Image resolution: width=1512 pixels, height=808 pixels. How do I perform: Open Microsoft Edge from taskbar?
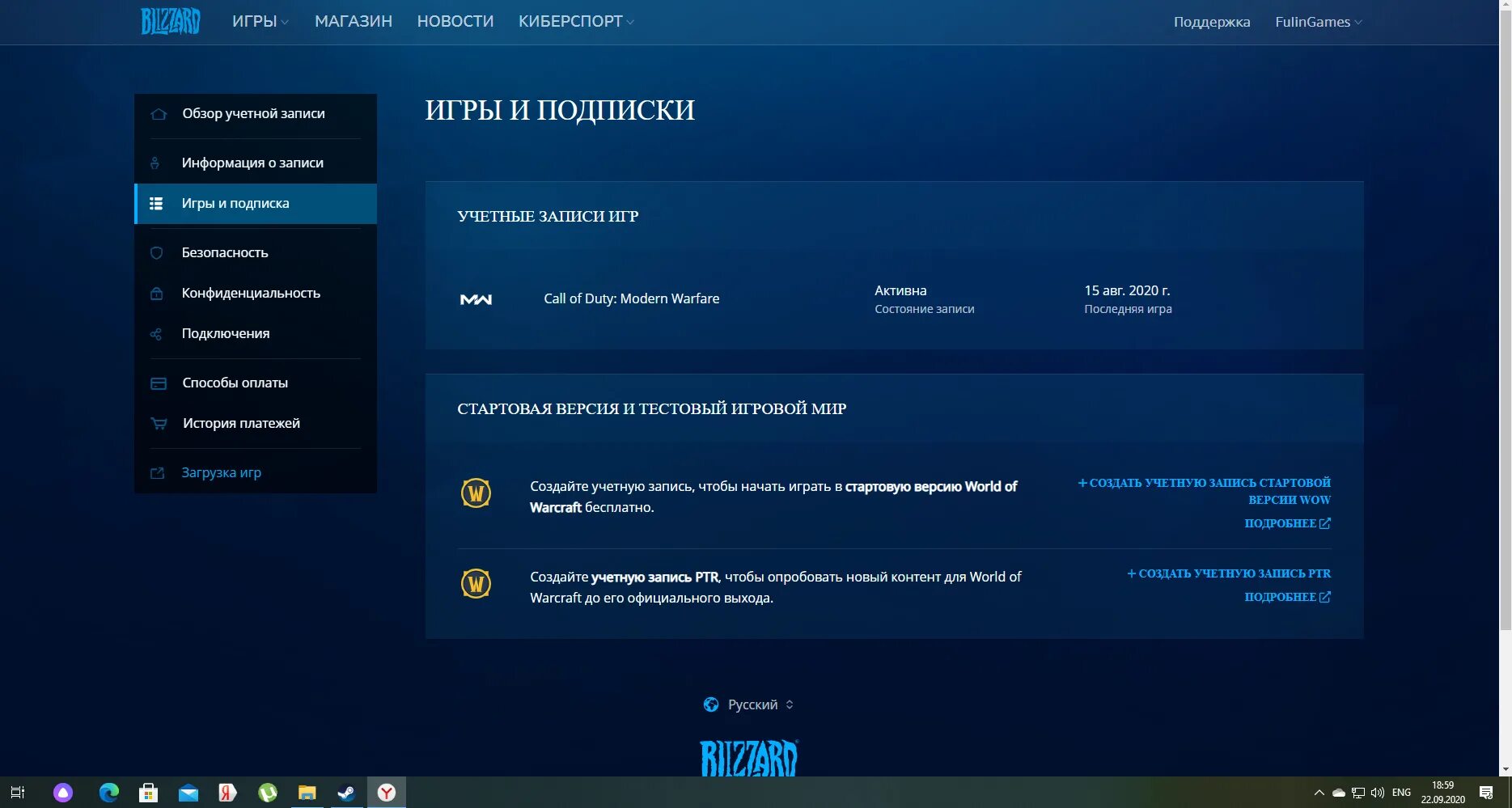point(108,793)
